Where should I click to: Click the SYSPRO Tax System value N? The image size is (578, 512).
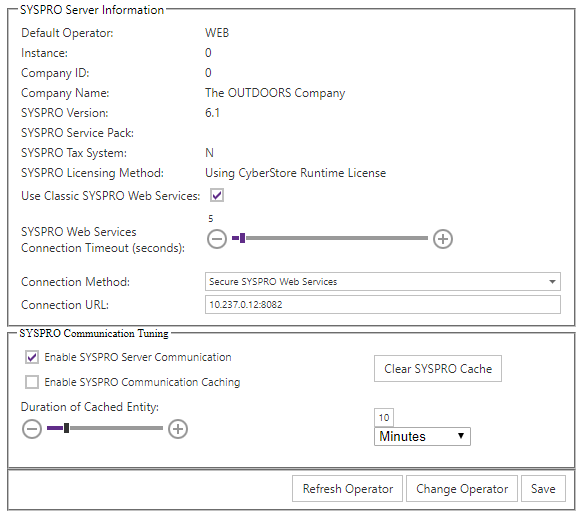pyautogui.click(x=209, y=153)
